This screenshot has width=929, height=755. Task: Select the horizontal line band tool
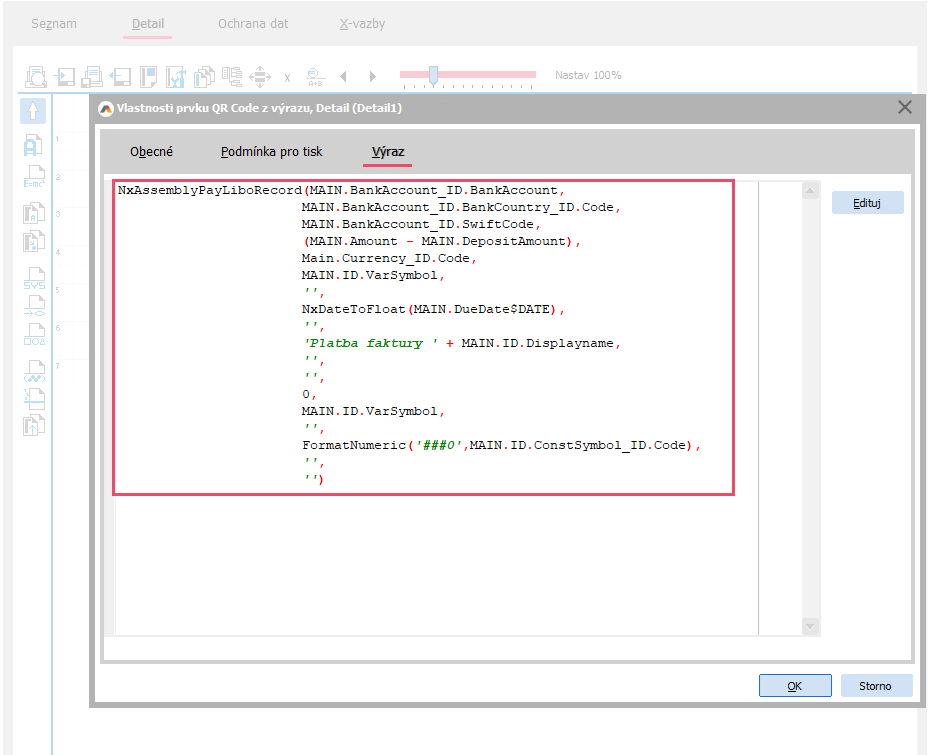[34, 399]
